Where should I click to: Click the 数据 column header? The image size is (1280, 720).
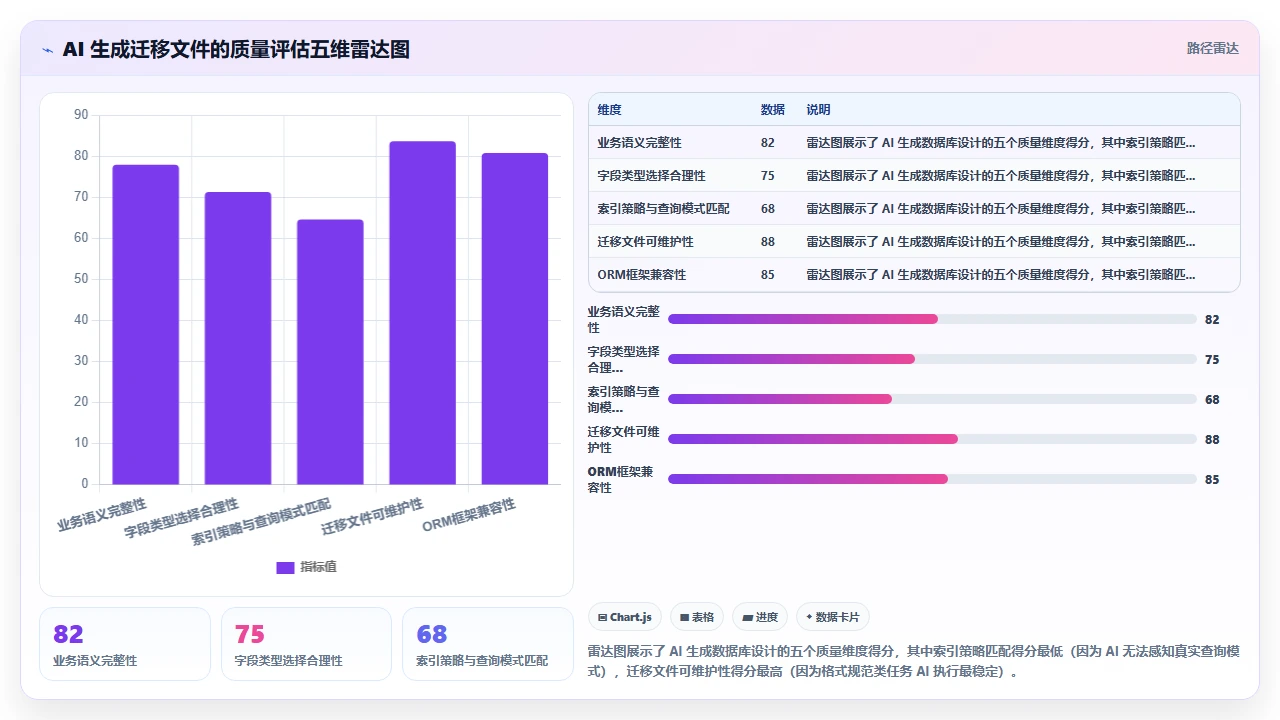773,110
